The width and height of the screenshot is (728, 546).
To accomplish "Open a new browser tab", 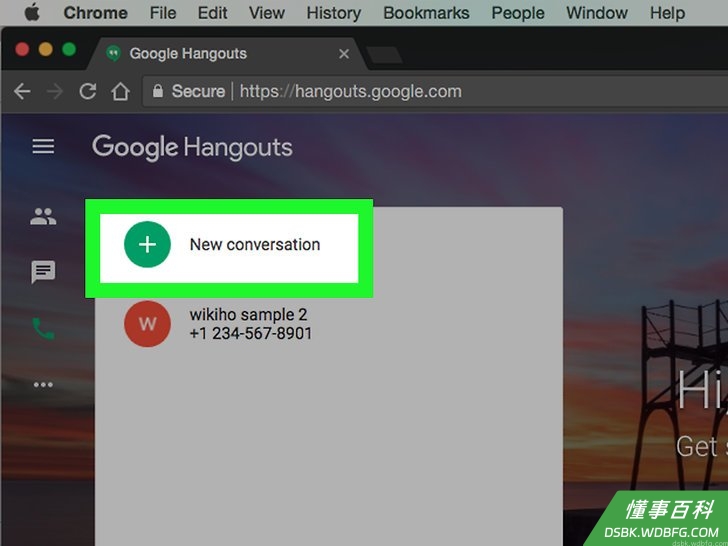I will tap(384, 55).
